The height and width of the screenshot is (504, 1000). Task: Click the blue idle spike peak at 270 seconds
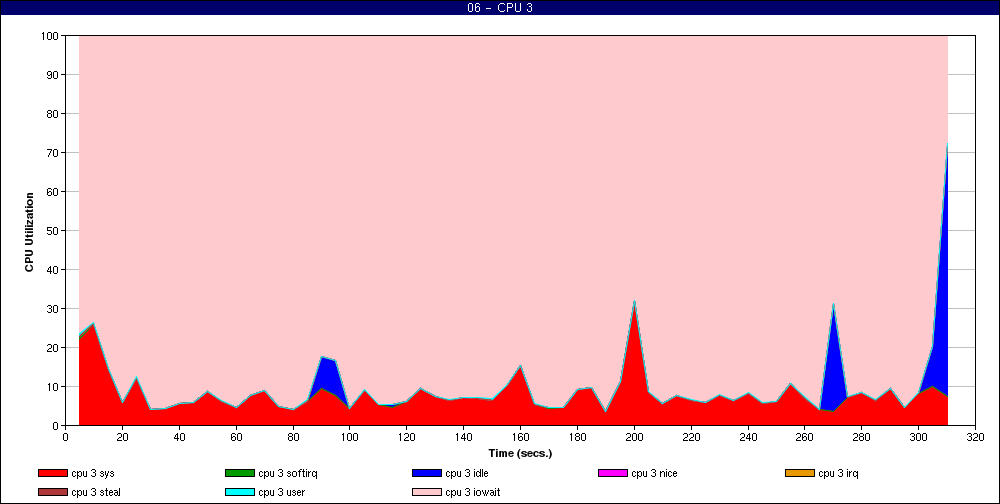coord(834,305)
